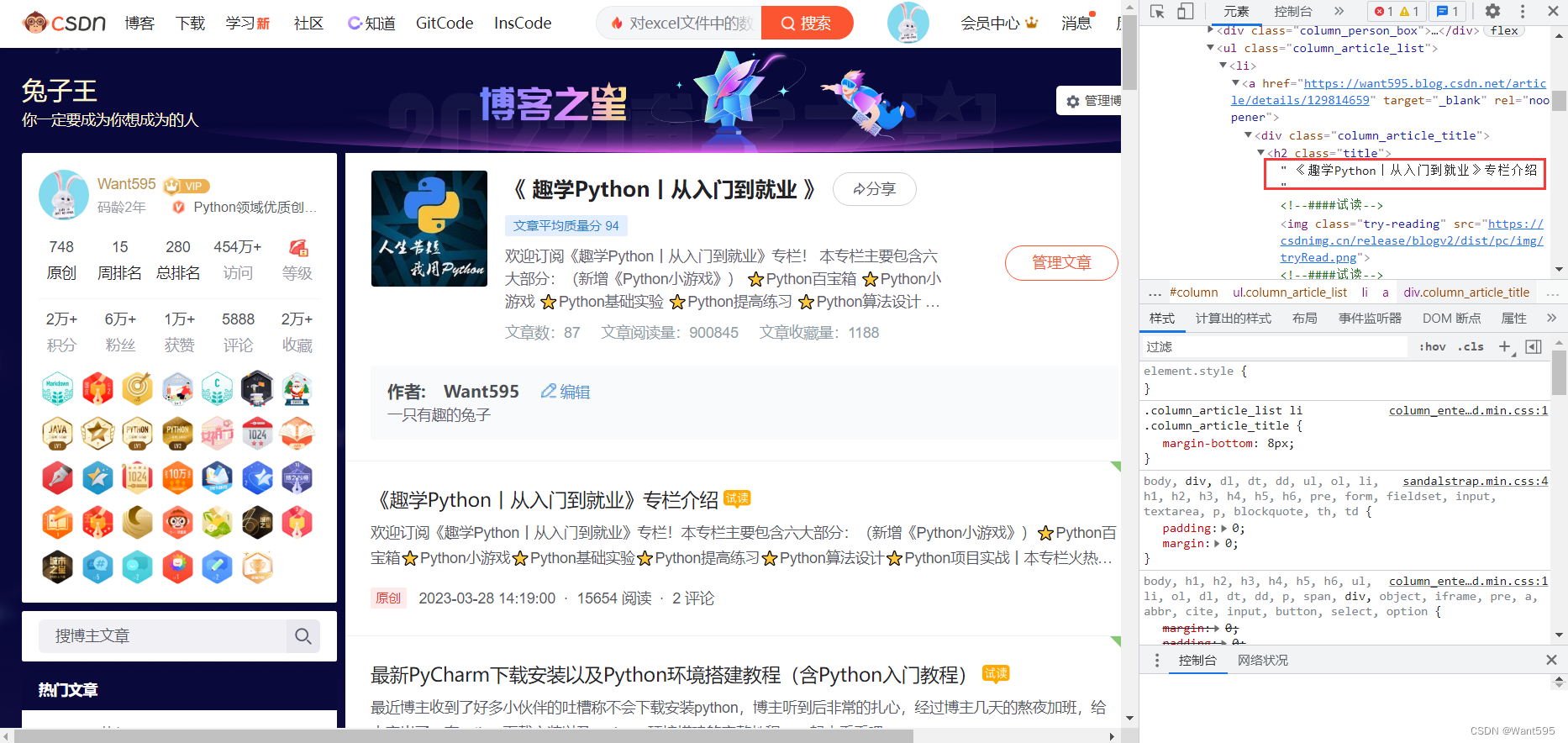Open the 博客 nav menu item

click(x=139, y=23)
